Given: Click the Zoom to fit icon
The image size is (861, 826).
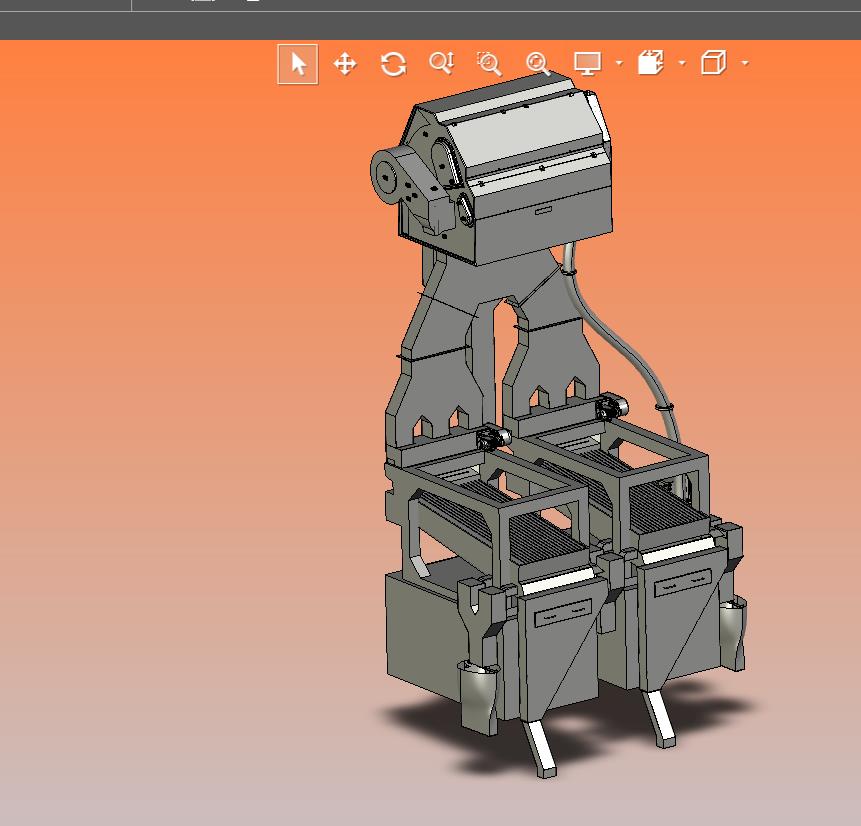Looking at the screenshot, I should coord(538,64).
